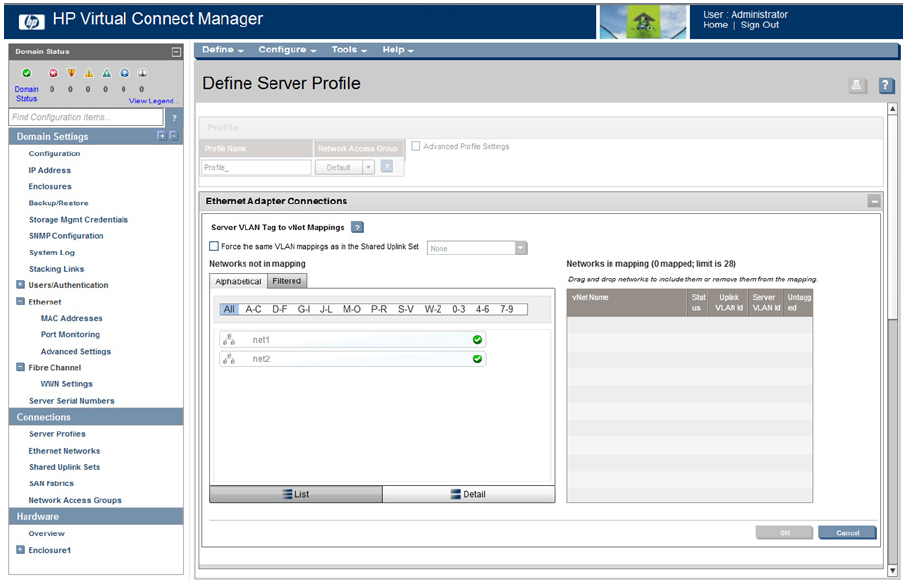The image size is (906, 584).
Task: Click the Cancel button
Action: click(x=846, y=533)
